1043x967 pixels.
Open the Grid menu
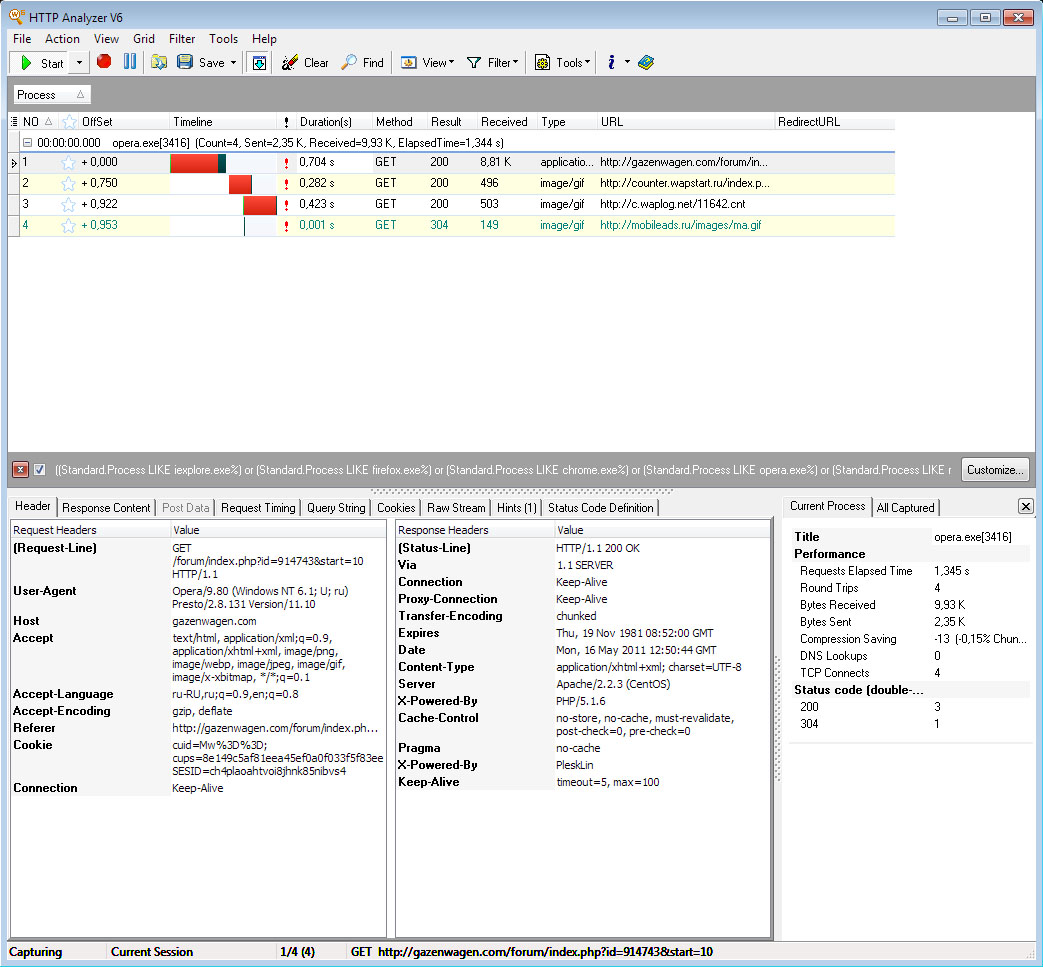[144, 39]
